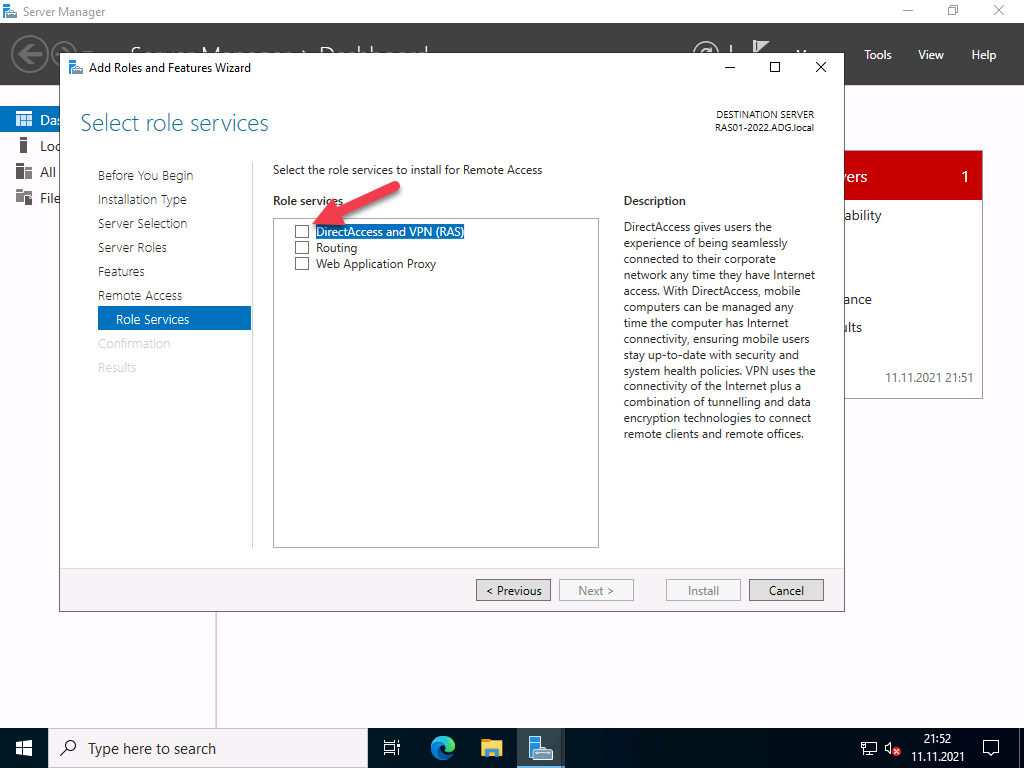
Task: Open network status tray icon
Action: click(x=869, y=748)
